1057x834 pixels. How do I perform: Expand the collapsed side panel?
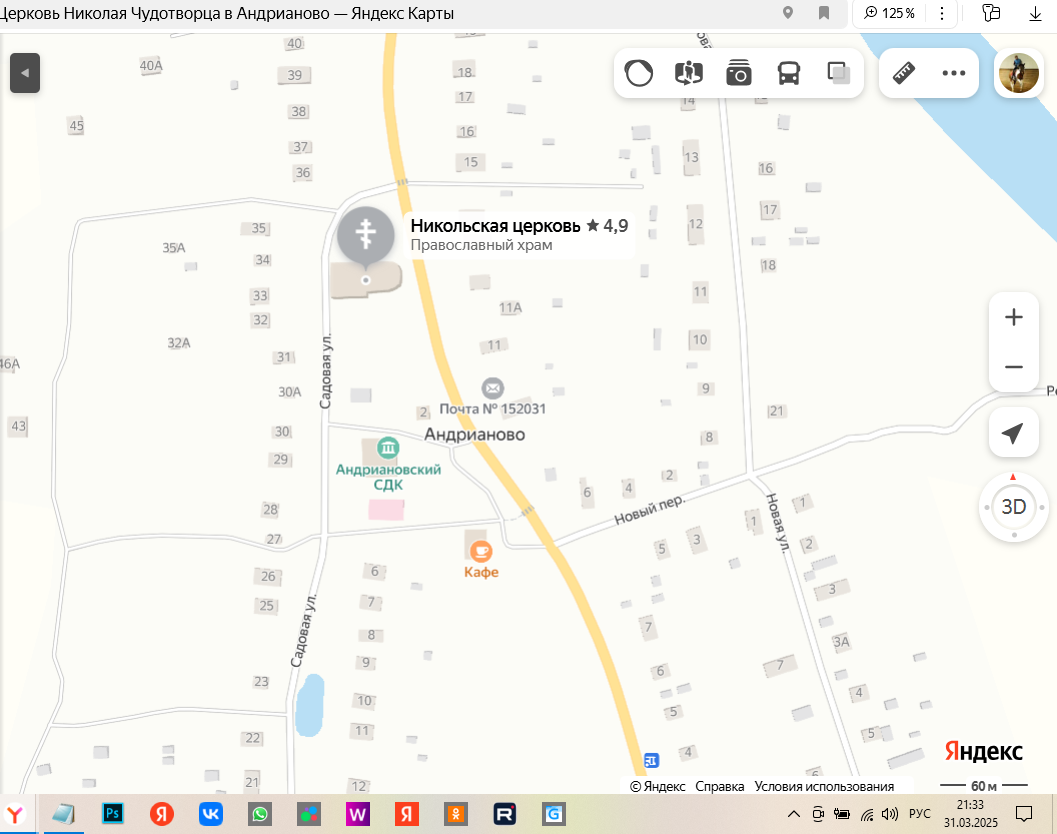pyautogui.click(x=25, y=73)
